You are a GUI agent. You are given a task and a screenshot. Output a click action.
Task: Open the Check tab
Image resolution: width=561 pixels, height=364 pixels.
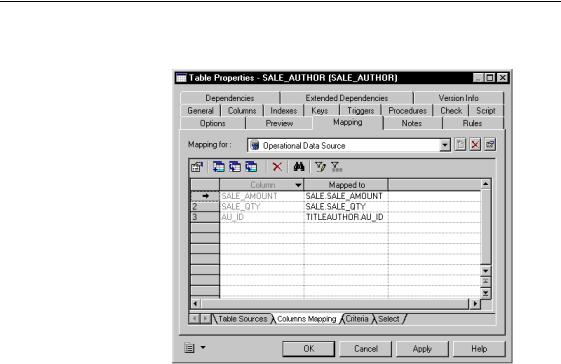[x=451, y=111]
